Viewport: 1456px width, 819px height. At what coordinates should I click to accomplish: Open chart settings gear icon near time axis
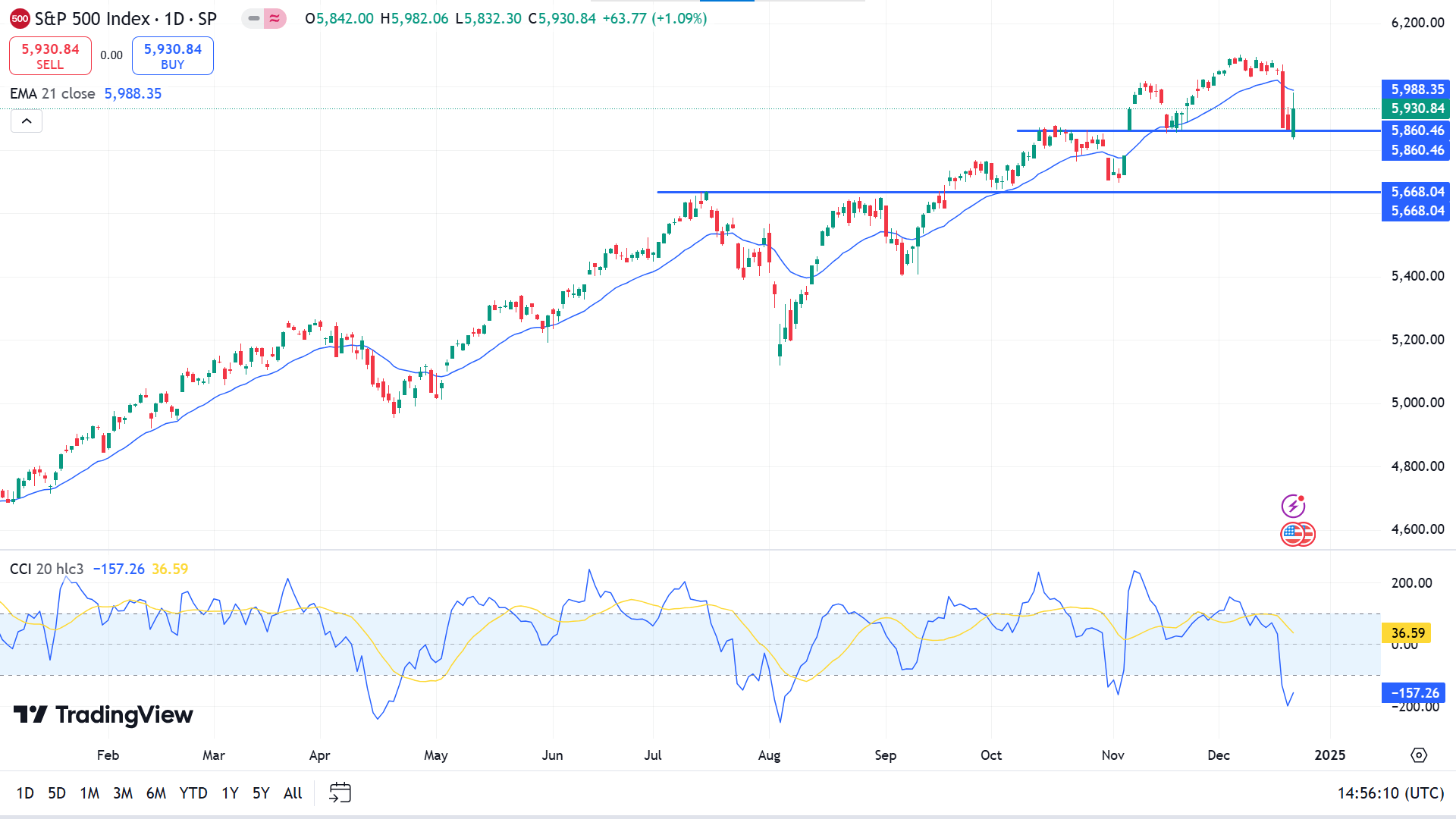coord(1418,755)
